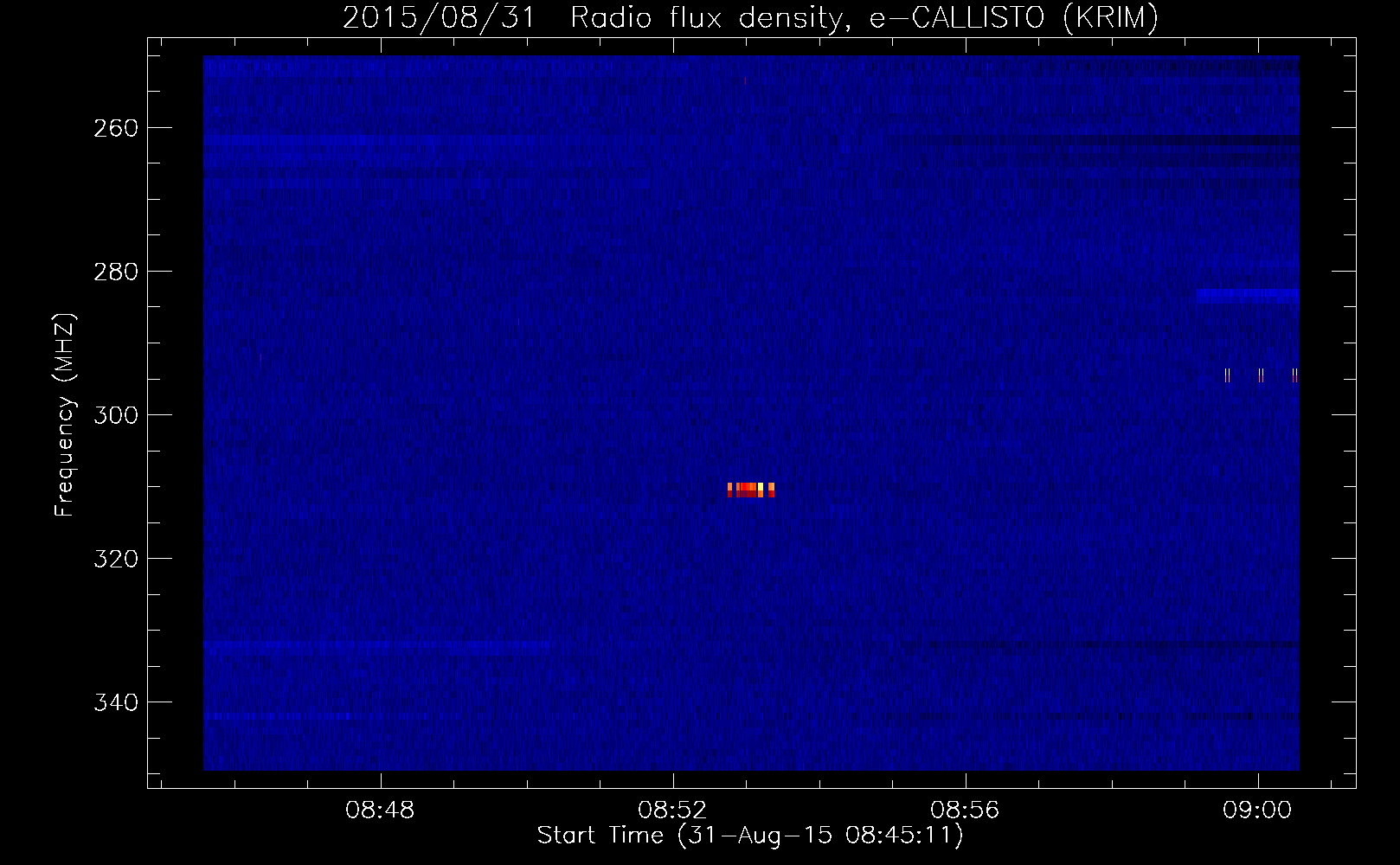Click the 340 frequency tick label
Viewport: 1400px width, 865px height.
(x=115, y=702)
